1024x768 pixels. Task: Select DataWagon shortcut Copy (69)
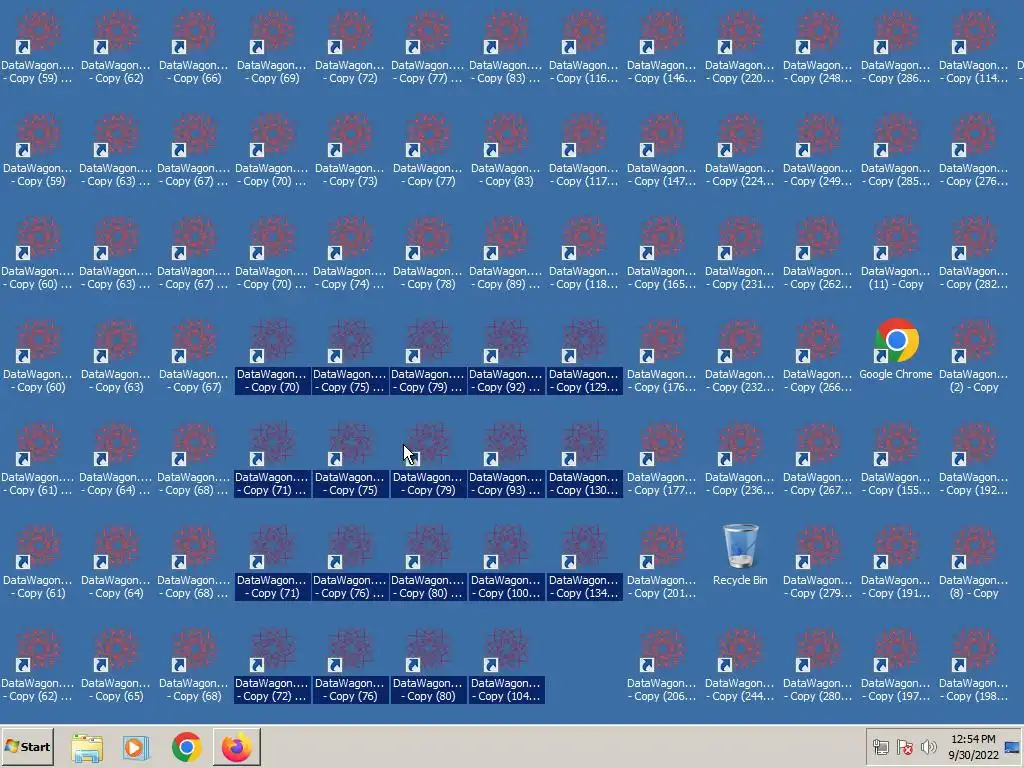click(272, 47)
